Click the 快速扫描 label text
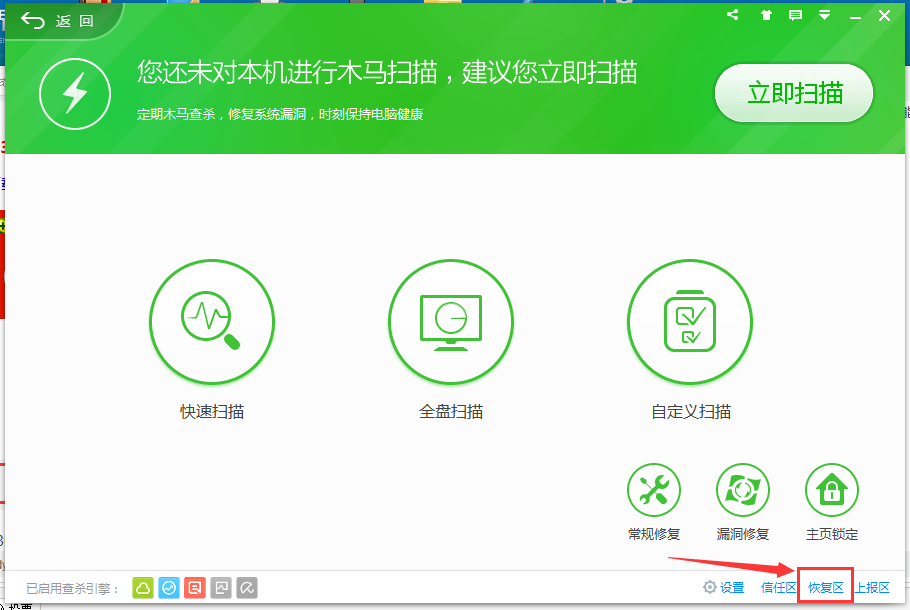Image resolution: width=910 pixels, height=610 pixels. [212, 412]
